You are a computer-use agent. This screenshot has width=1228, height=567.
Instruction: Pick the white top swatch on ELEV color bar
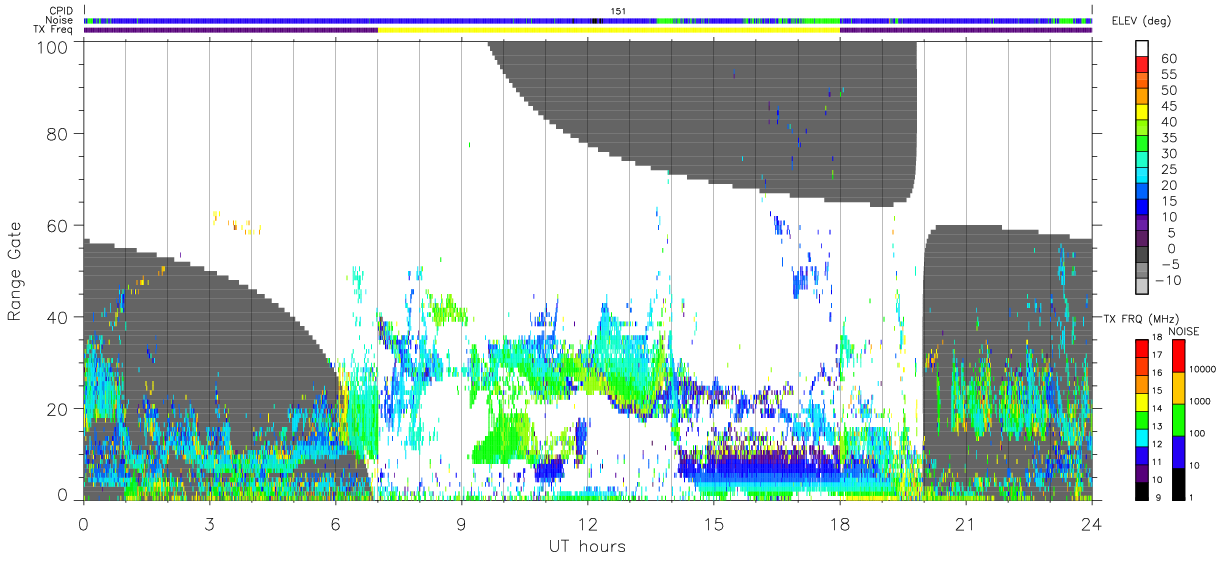coord(1142,48)
